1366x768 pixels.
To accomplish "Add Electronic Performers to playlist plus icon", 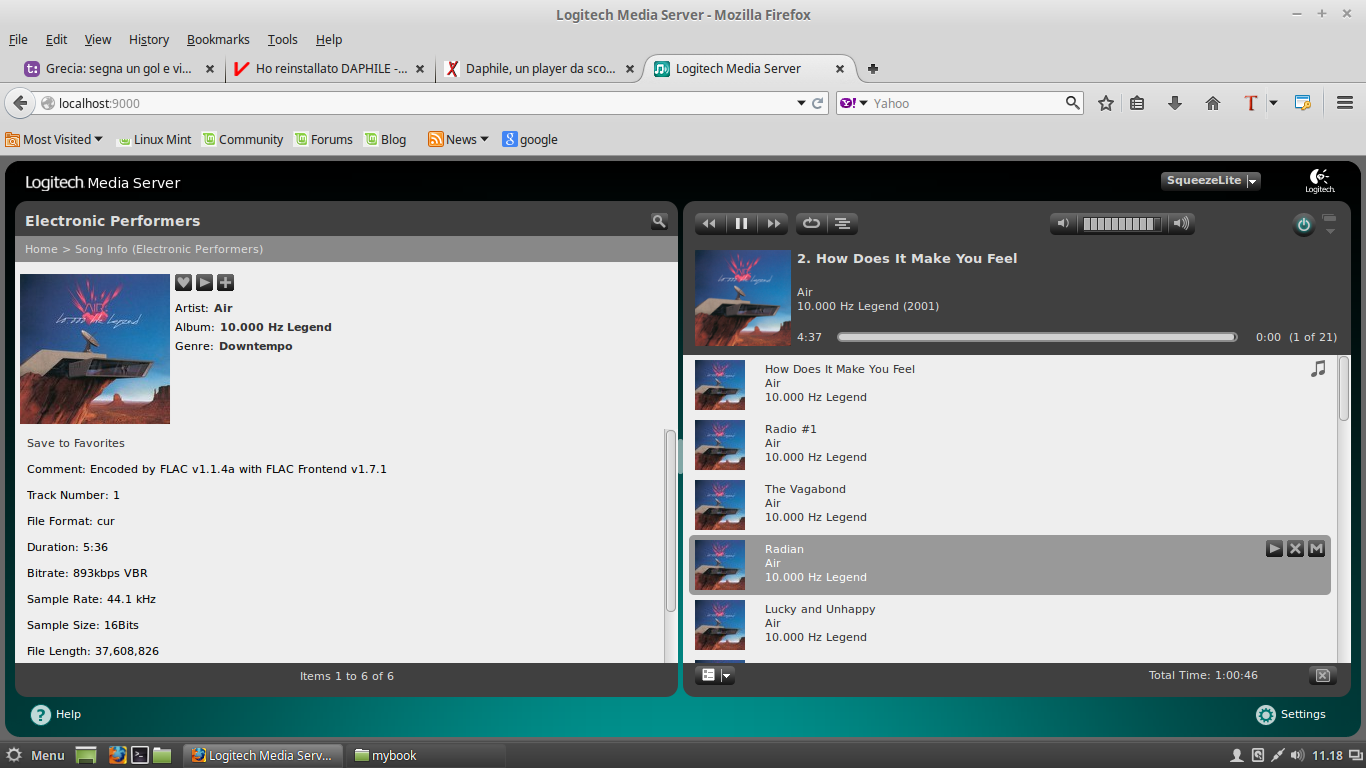I will click(225, 283).
